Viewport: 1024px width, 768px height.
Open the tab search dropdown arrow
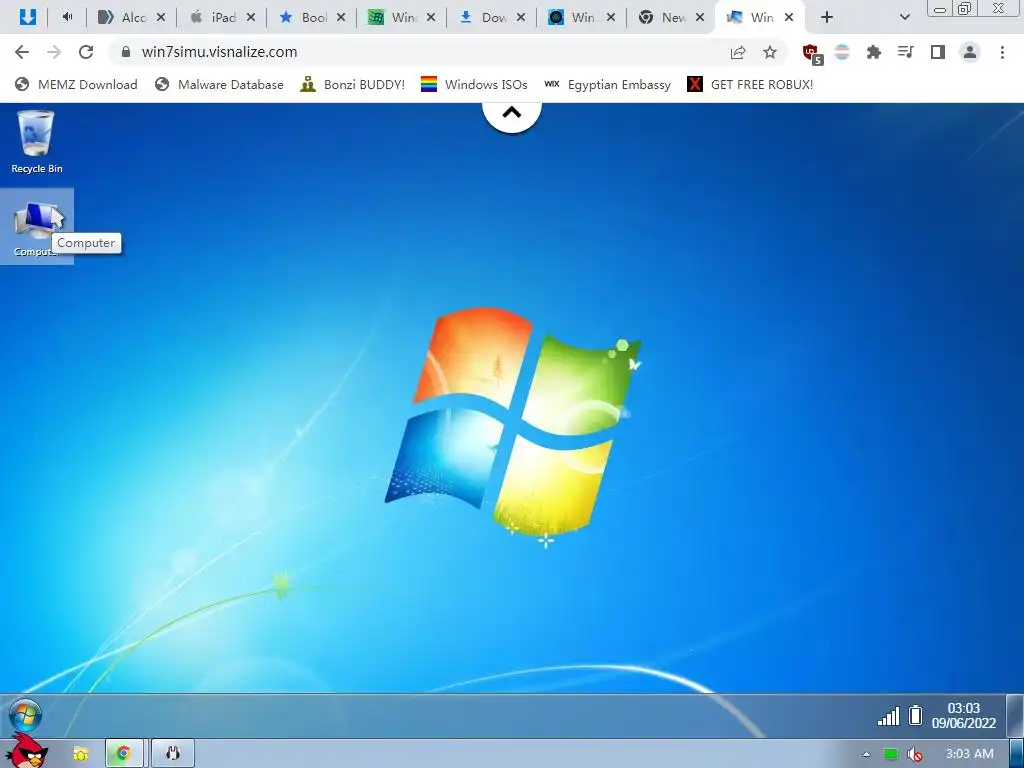(x=904, y=18)
